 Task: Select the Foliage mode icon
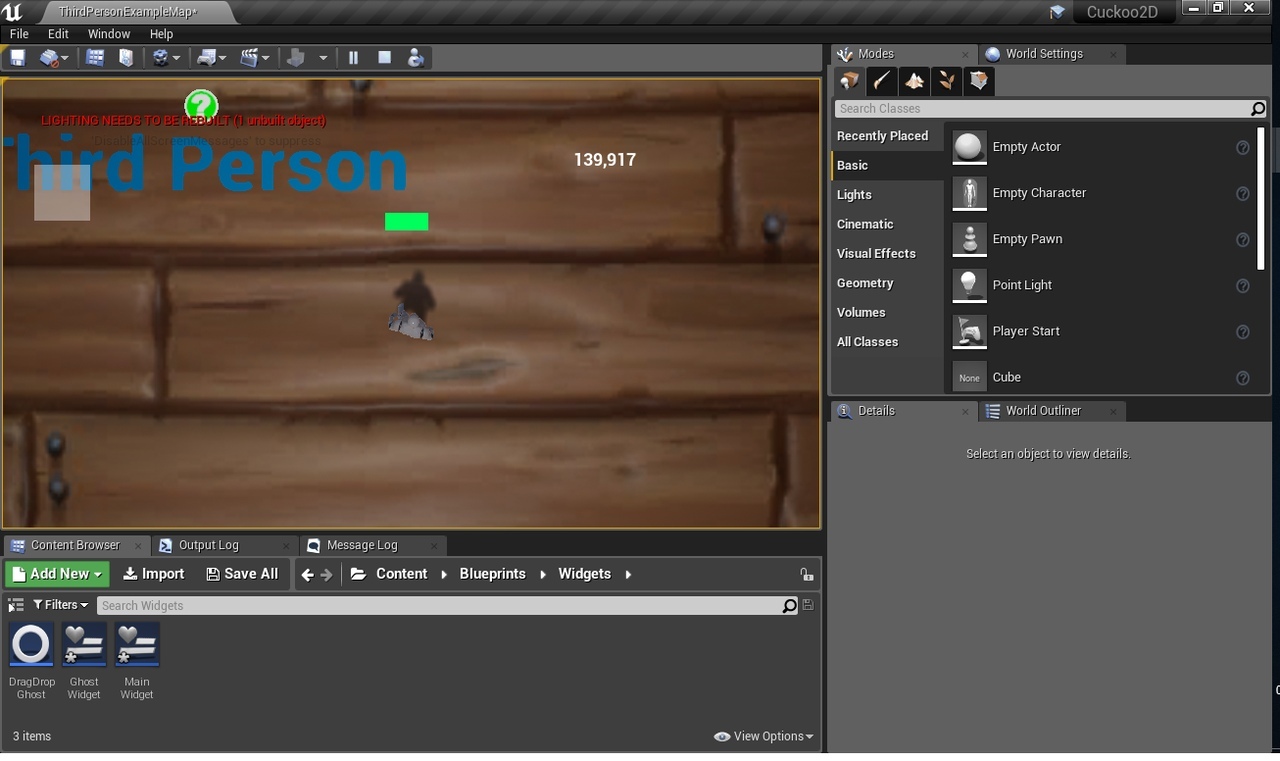tap(946, 81)
